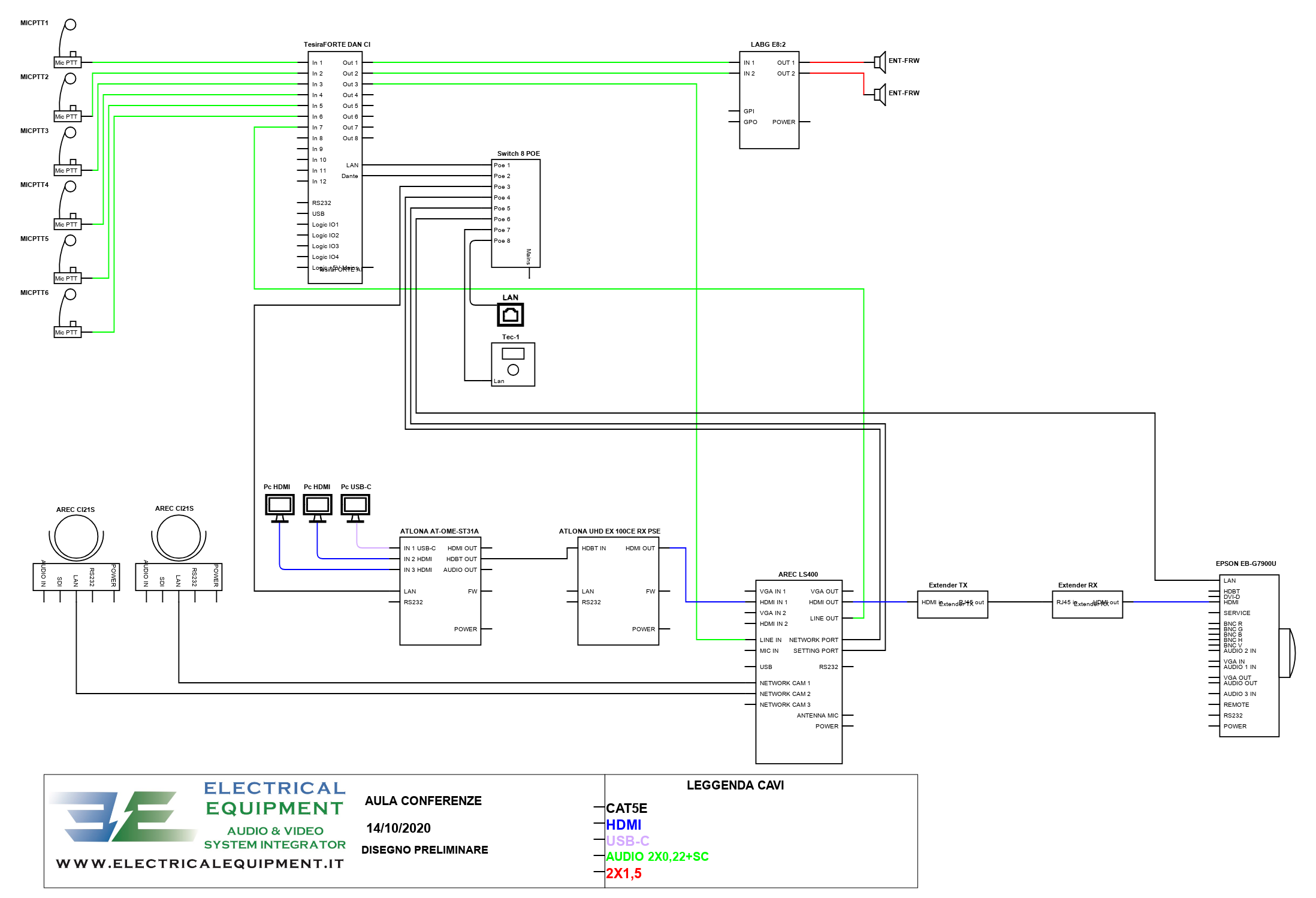Select the CAT5E legend entry
Image resolution: width=1316 pixels, height=898 pixels.
tap(627, 809)
